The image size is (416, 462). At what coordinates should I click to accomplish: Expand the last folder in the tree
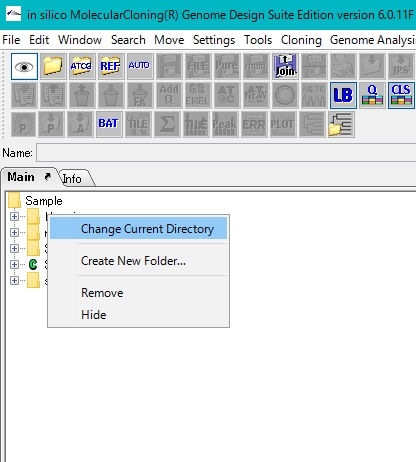pos(14,280)
